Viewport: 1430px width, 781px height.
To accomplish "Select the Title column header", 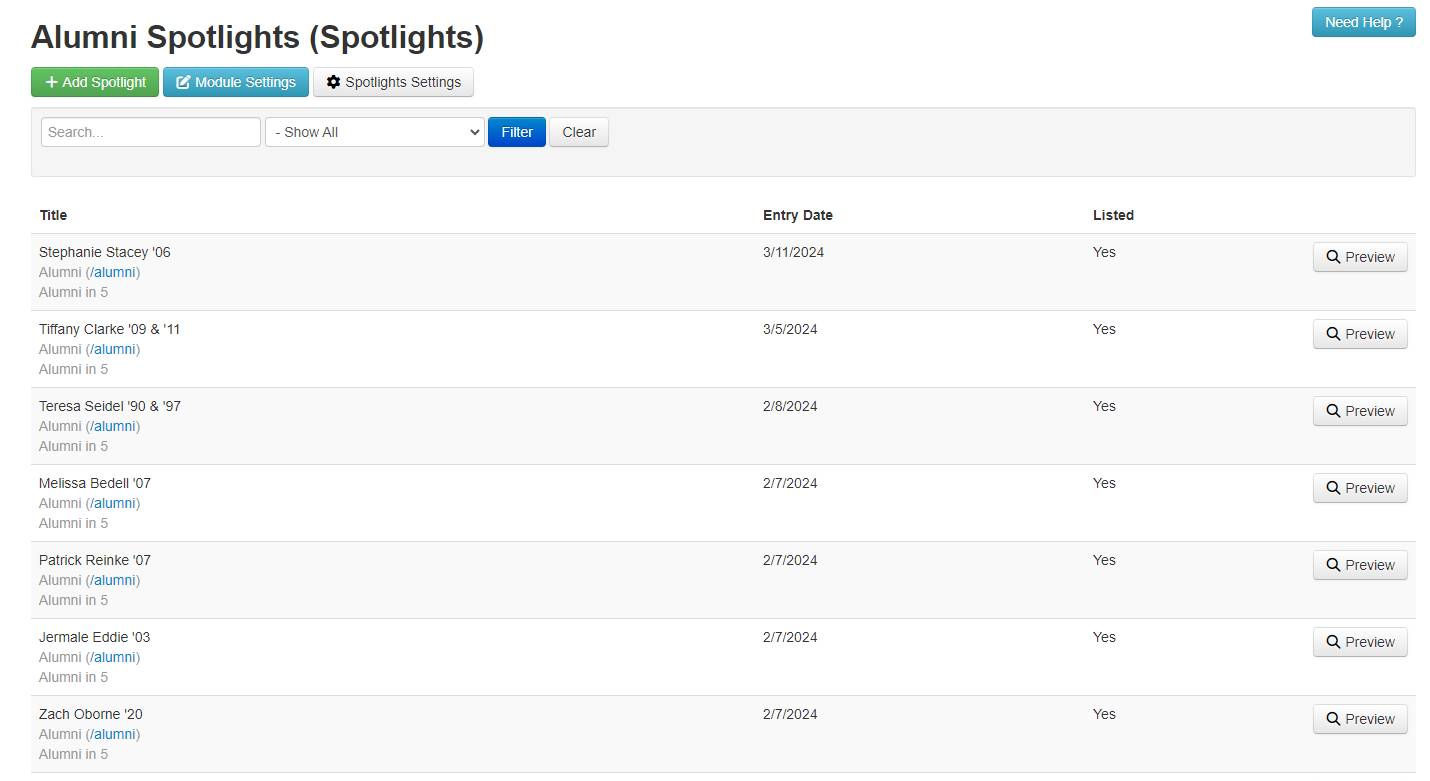I will [x=53, y=215].
